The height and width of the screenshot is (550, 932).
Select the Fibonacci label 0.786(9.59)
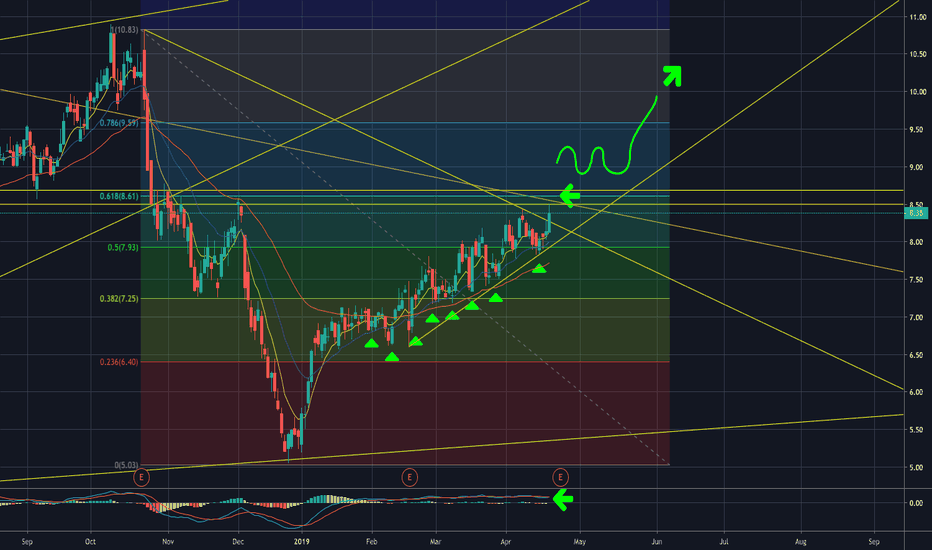(x=119, y=123)
